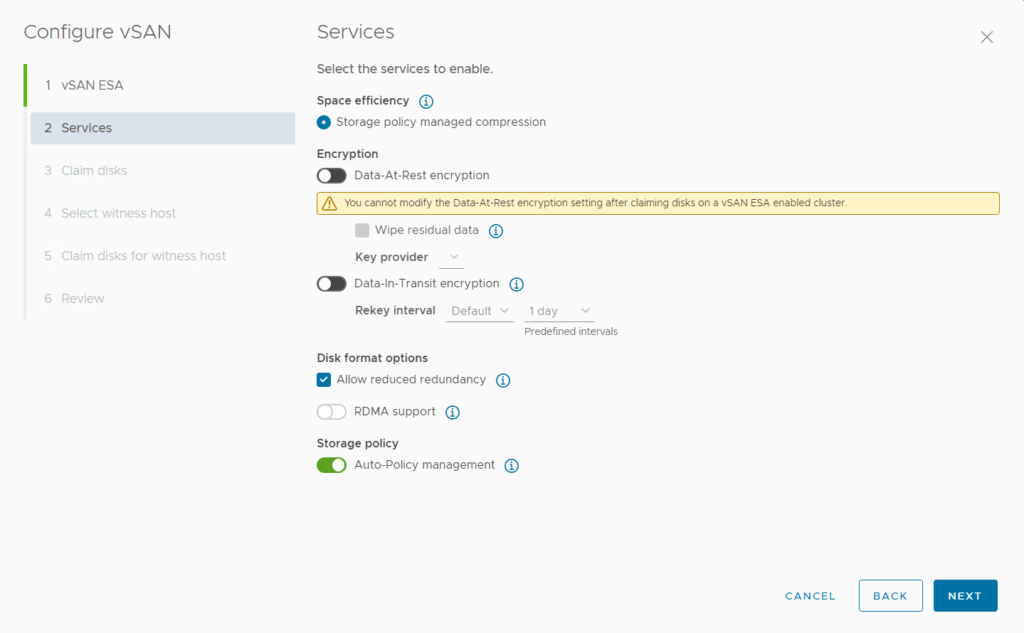Click info icon for Data-In-Transit encryption
Screen dimensions: 1024x633
[517, 284]
